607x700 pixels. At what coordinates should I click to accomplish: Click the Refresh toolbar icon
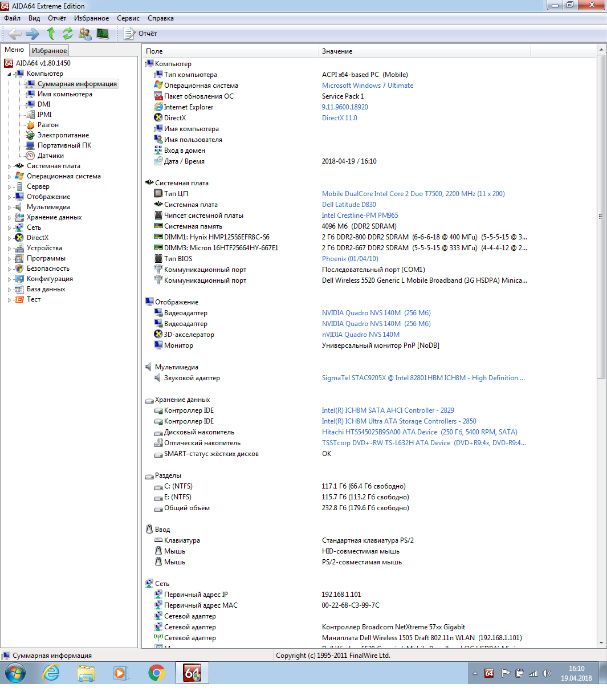click(67, 33)
